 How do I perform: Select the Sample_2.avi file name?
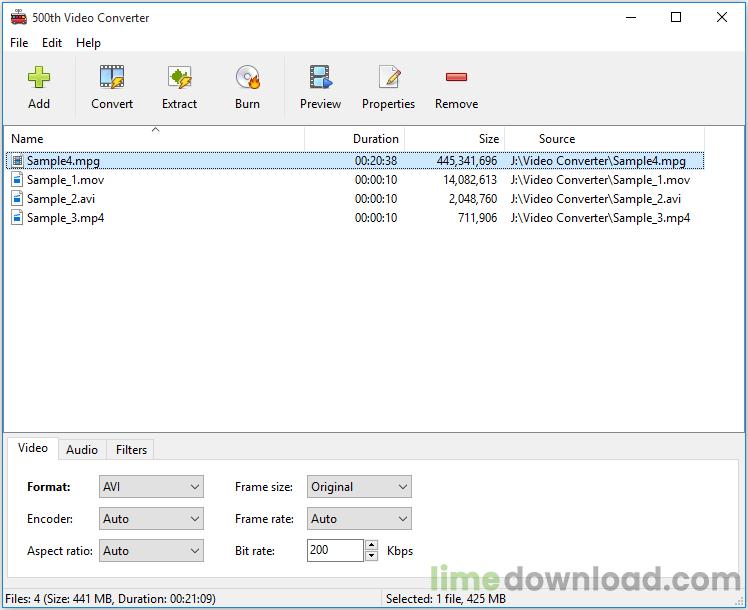(61, 198)
